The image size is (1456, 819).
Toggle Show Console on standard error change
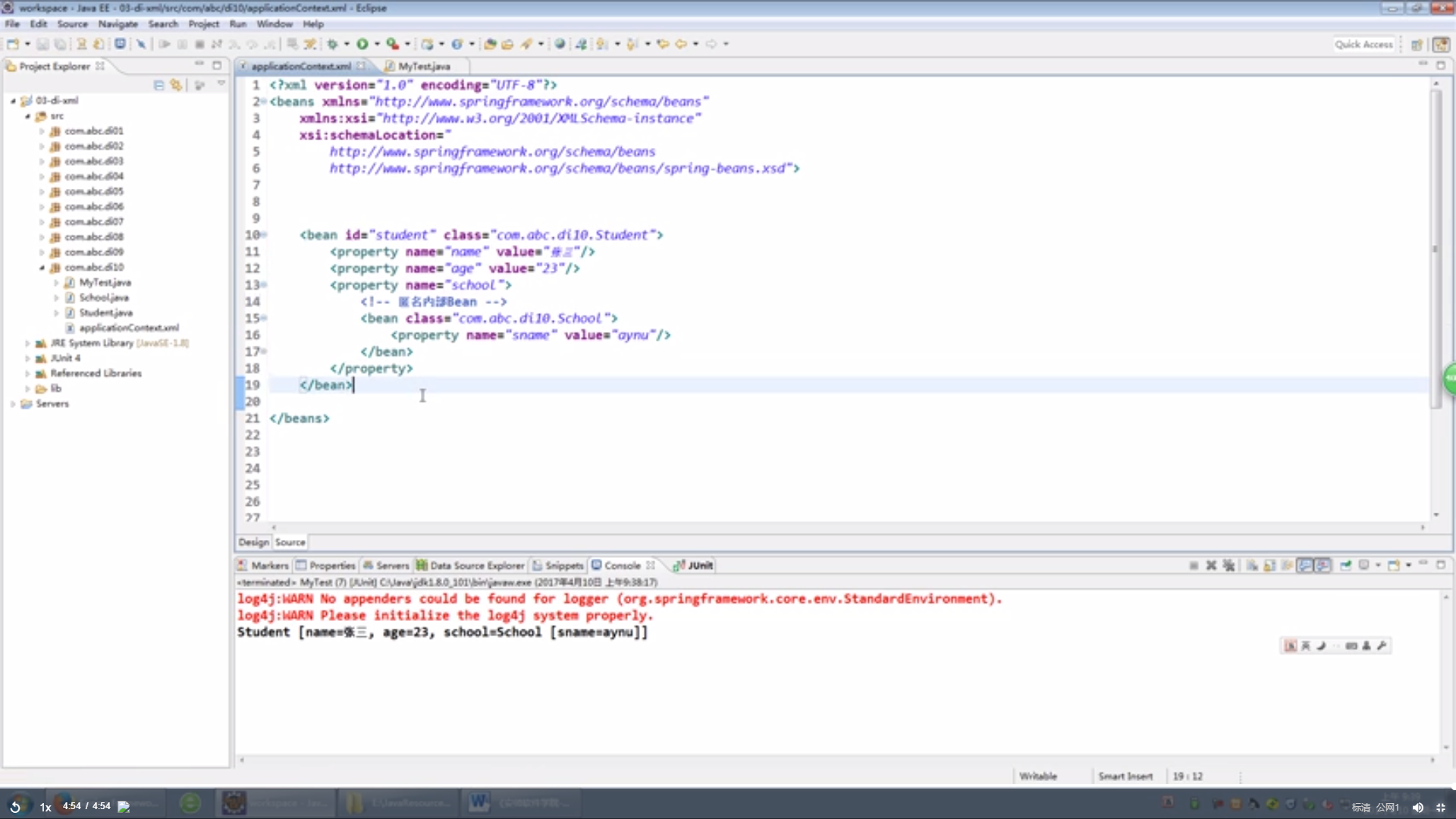click(1323, 566)
